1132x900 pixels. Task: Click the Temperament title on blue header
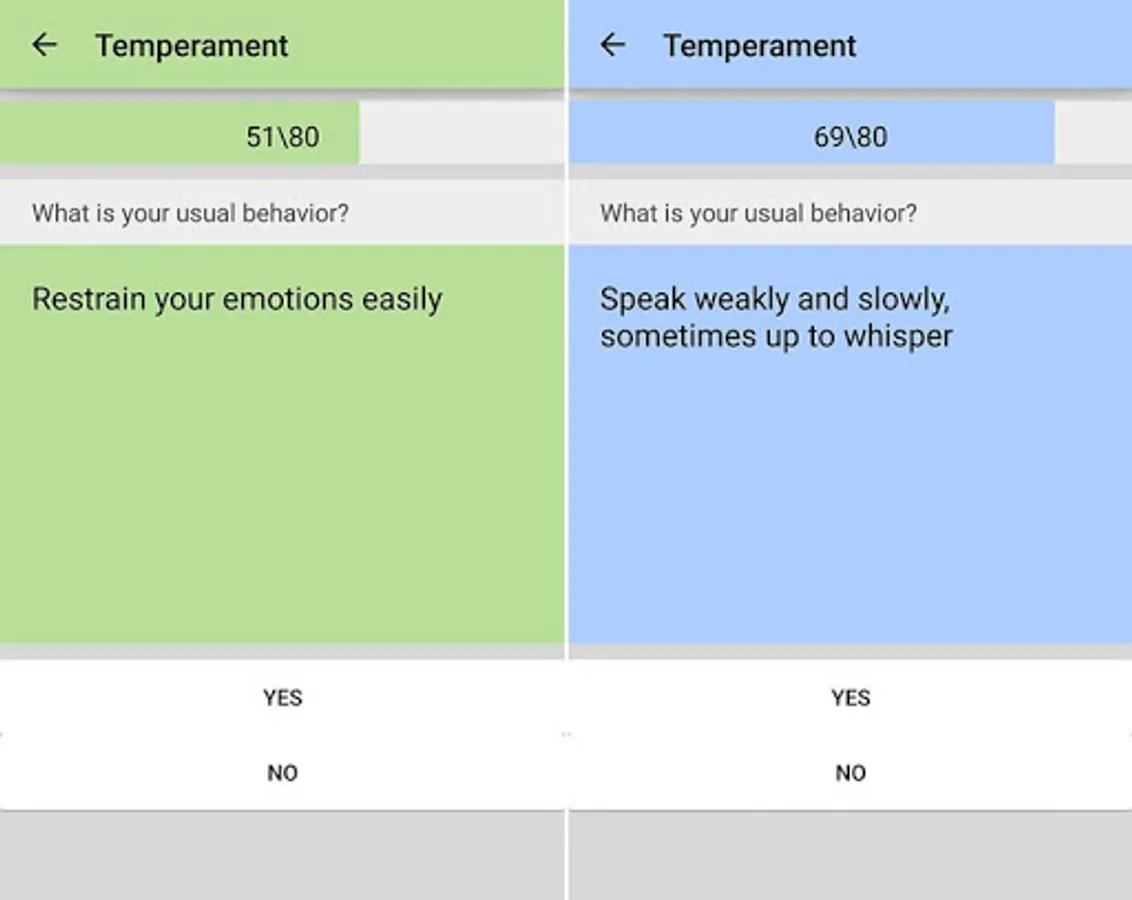[x=760, y=45]
